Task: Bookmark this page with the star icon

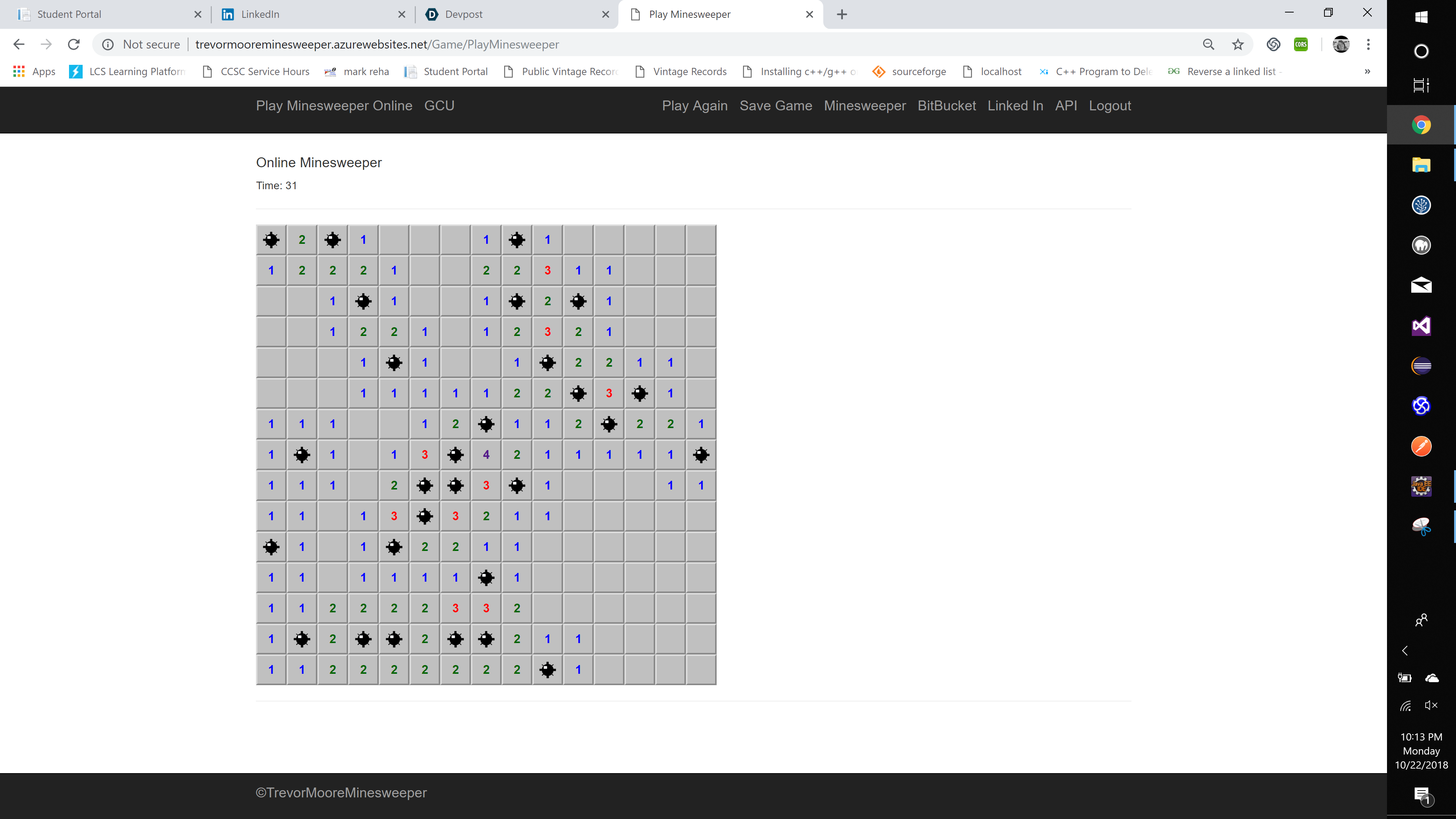Action: 1238,45
